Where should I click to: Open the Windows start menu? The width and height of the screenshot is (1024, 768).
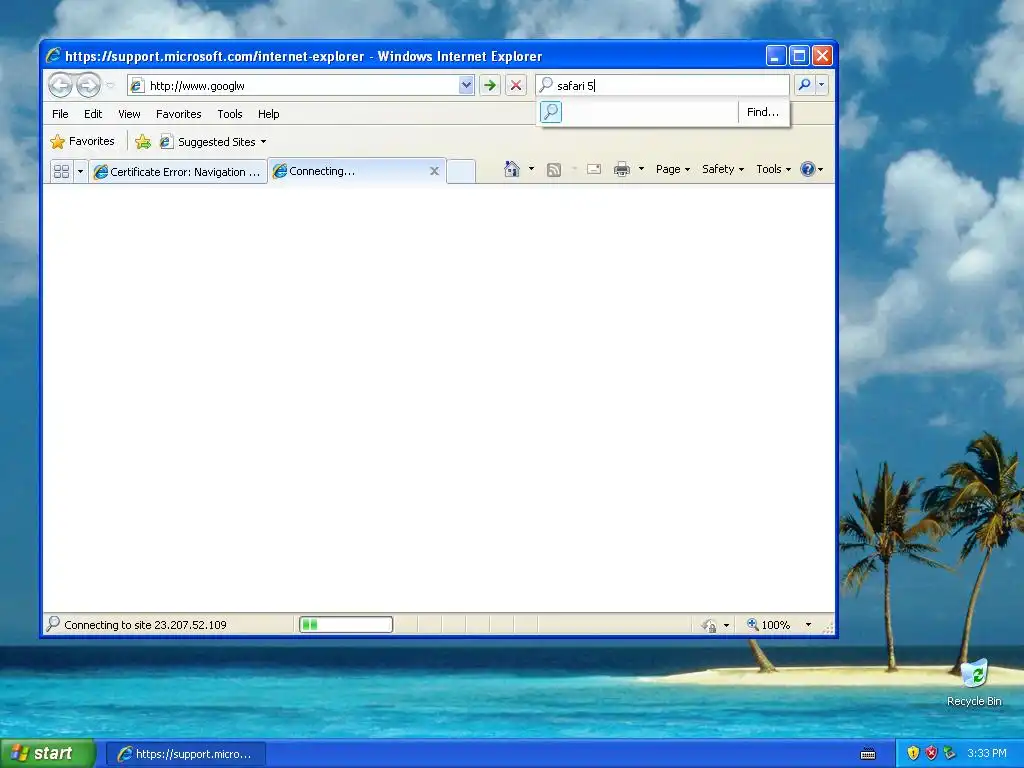coord(48,753)
